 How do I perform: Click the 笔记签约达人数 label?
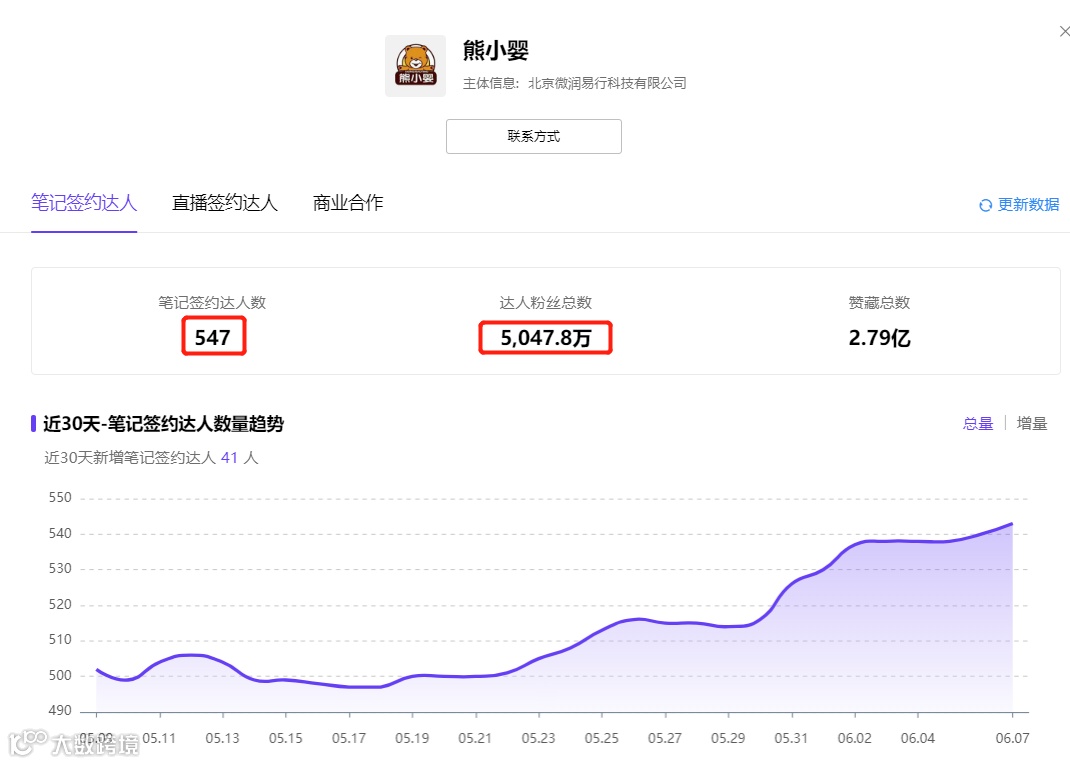(x=212, y=303)
